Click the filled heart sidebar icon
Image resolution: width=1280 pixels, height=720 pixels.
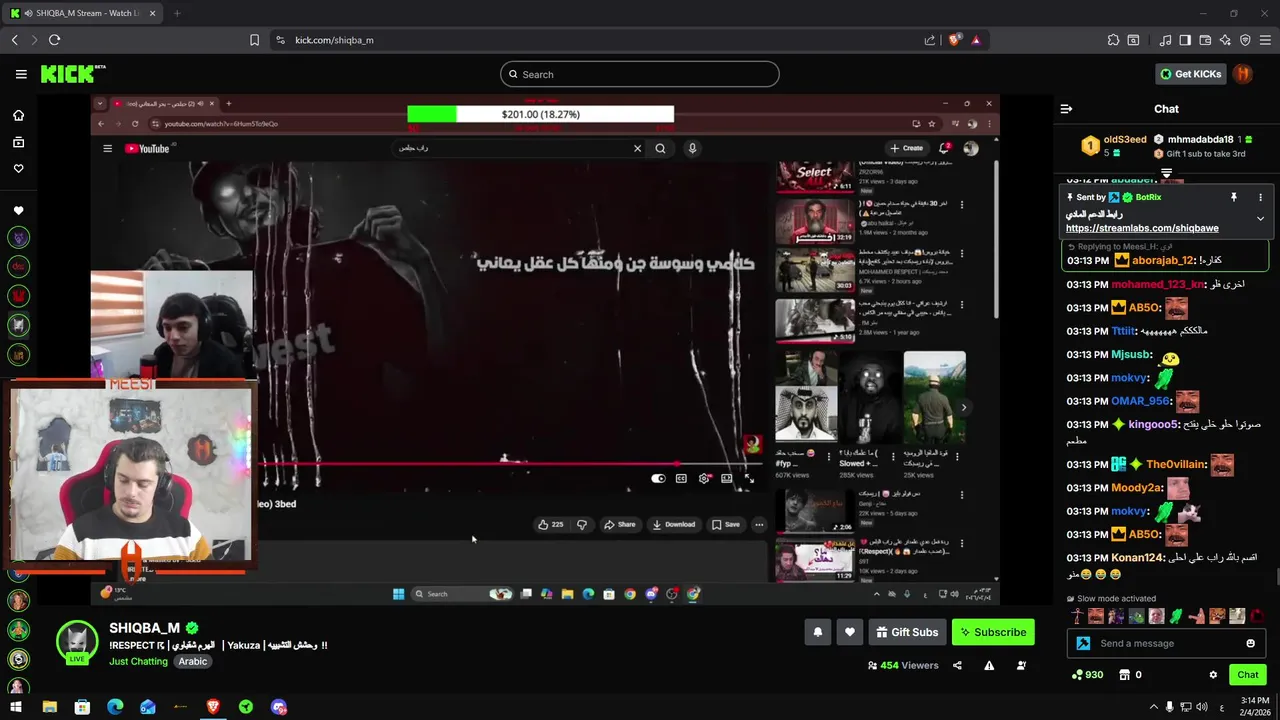click(18, 211)
